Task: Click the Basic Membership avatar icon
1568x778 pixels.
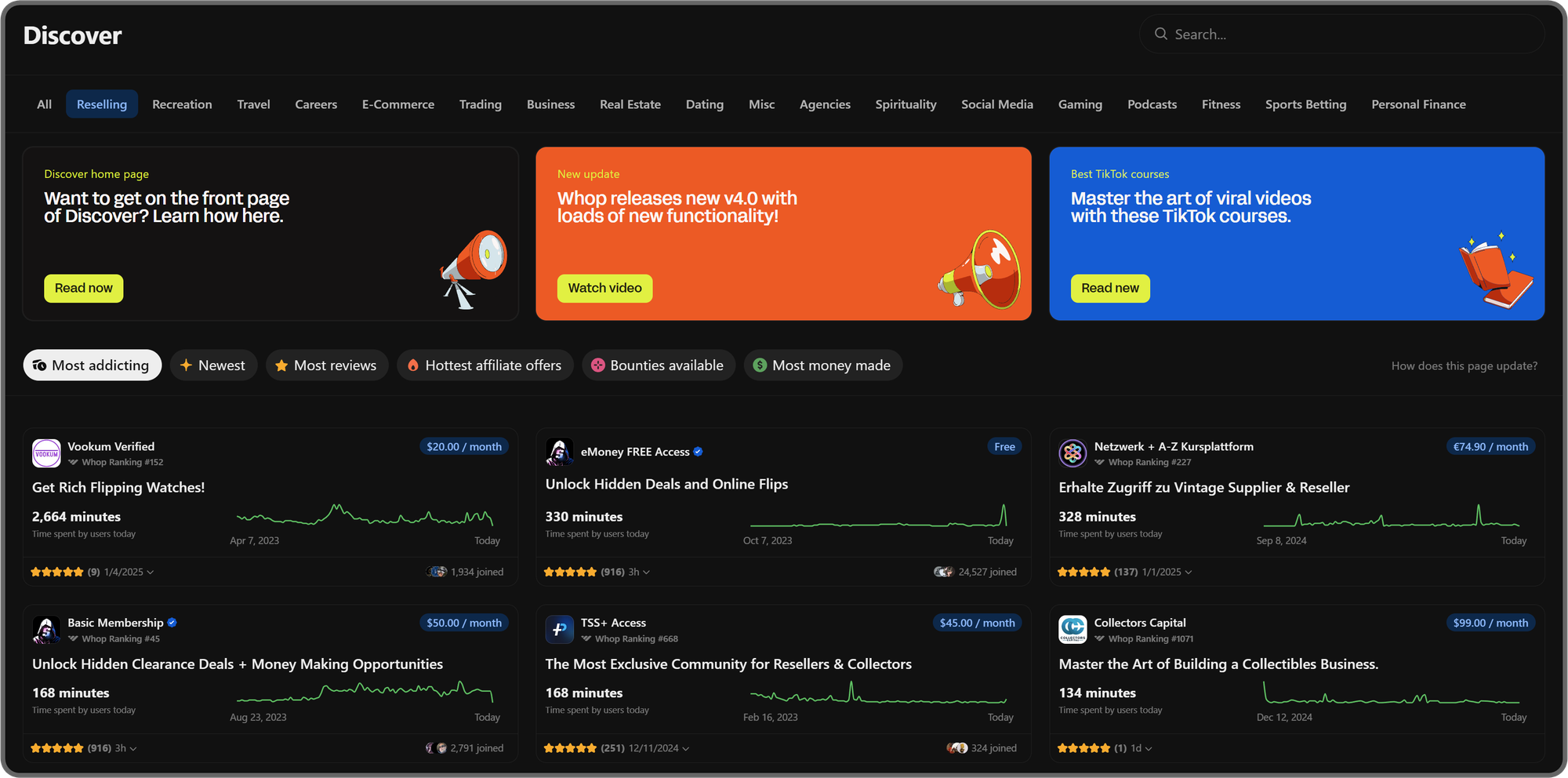Action: point(46,630)
